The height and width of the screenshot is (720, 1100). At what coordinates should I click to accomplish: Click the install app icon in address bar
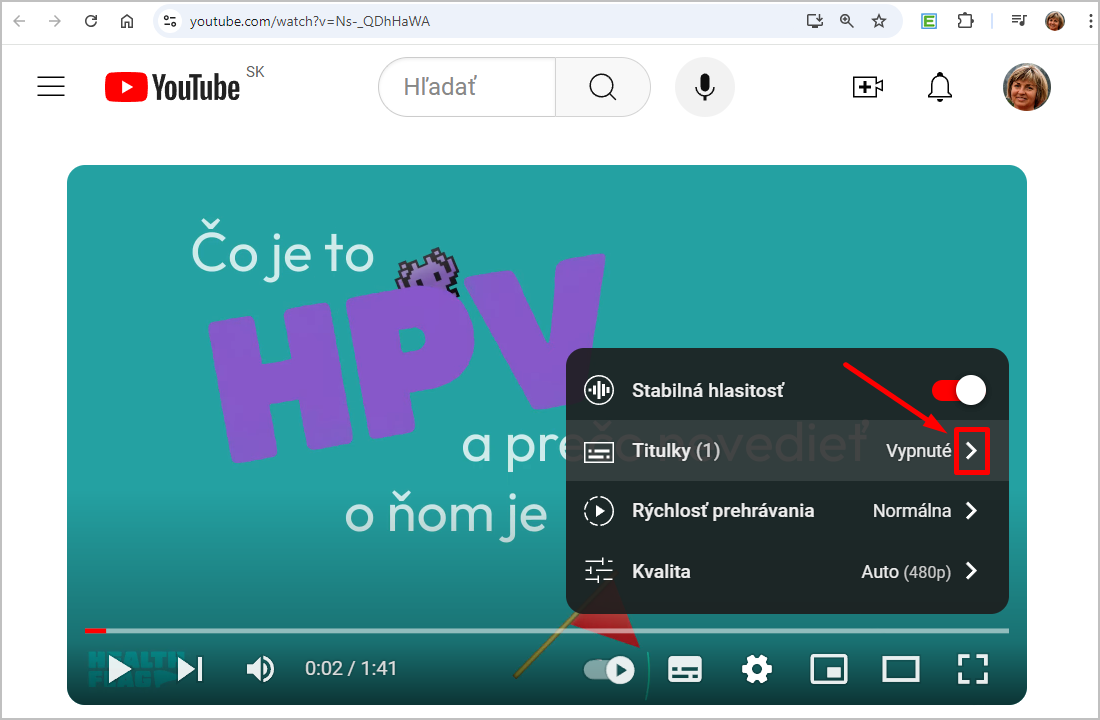pos(814,21)
